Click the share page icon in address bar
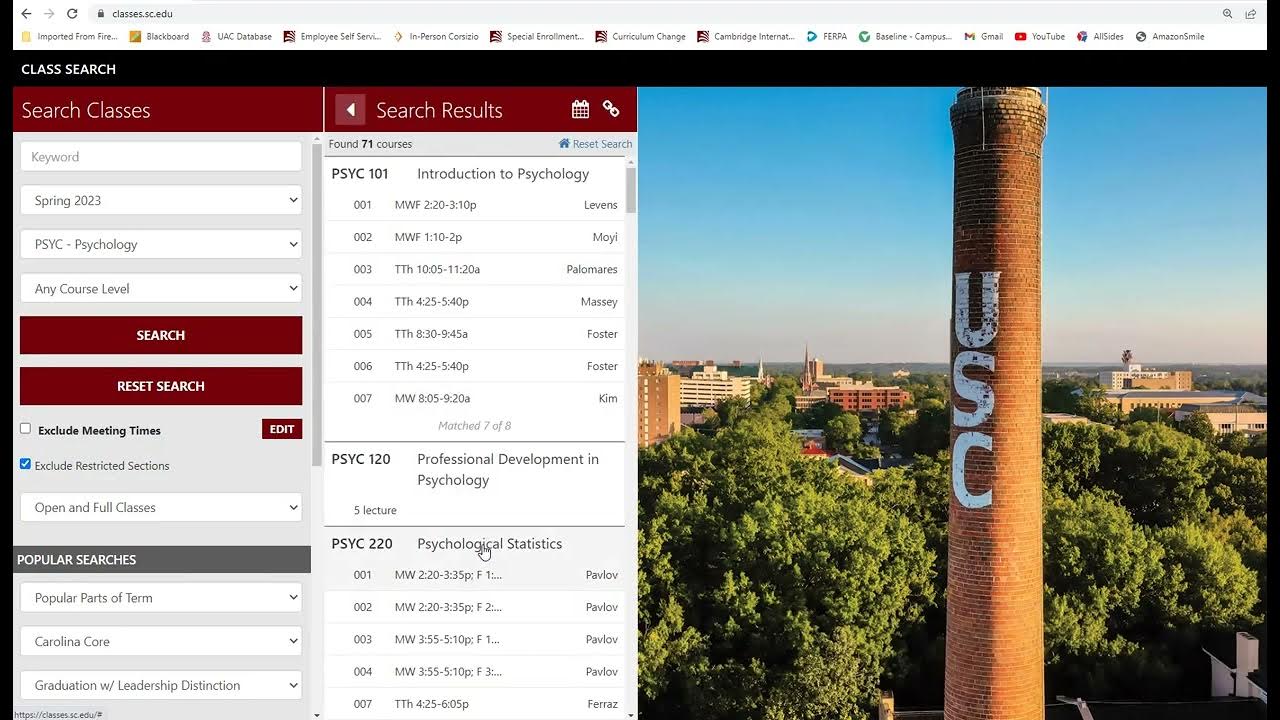The image size is (1280, 720). (x=1251, y=14)
